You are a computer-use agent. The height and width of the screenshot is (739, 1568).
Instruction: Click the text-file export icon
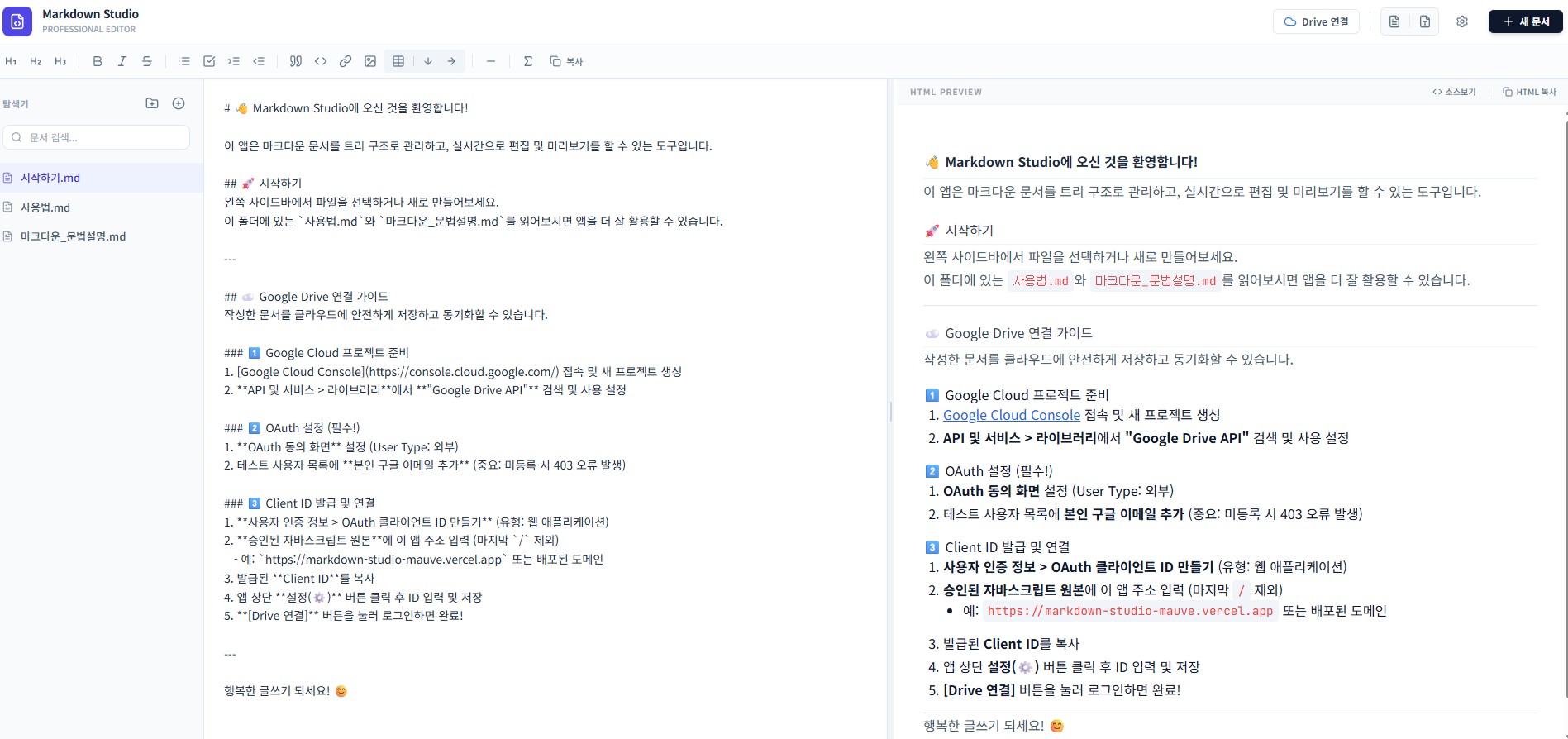(1425, 21)
